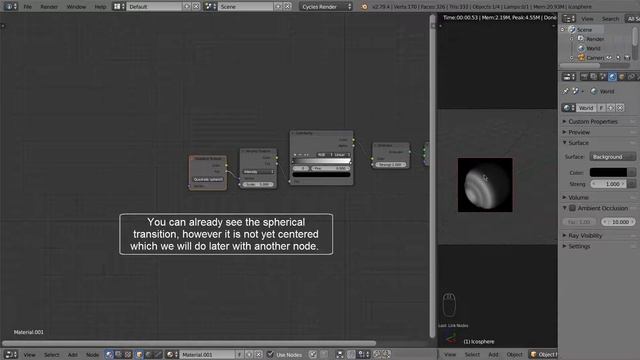The height and width of the screenshot is (360, 640).
Task: Select object shader nodes mode
Action: pyautogui.click(x=140, y=355)
